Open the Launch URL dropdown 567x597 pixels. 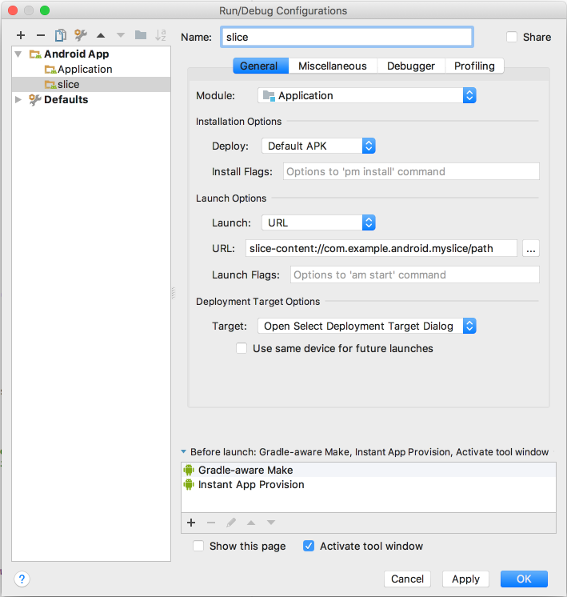[x=318, y=223]
